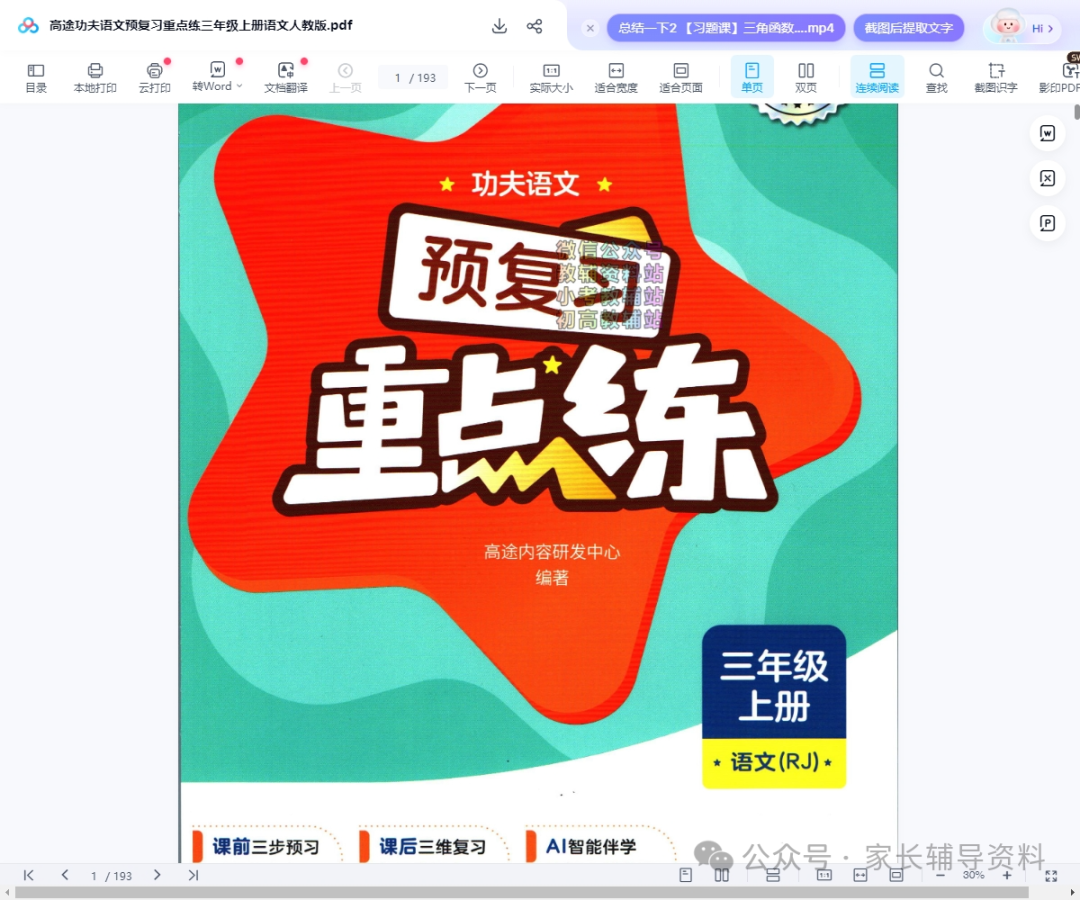Click the cloud logo next to the filename
This screenshot has width=1080, height=900.
pos(28,25)
